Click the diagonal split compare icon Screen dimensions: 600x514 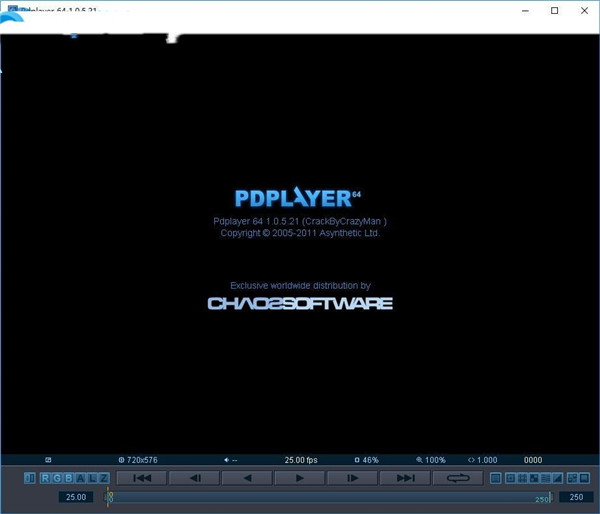click(x=558, y=478)
